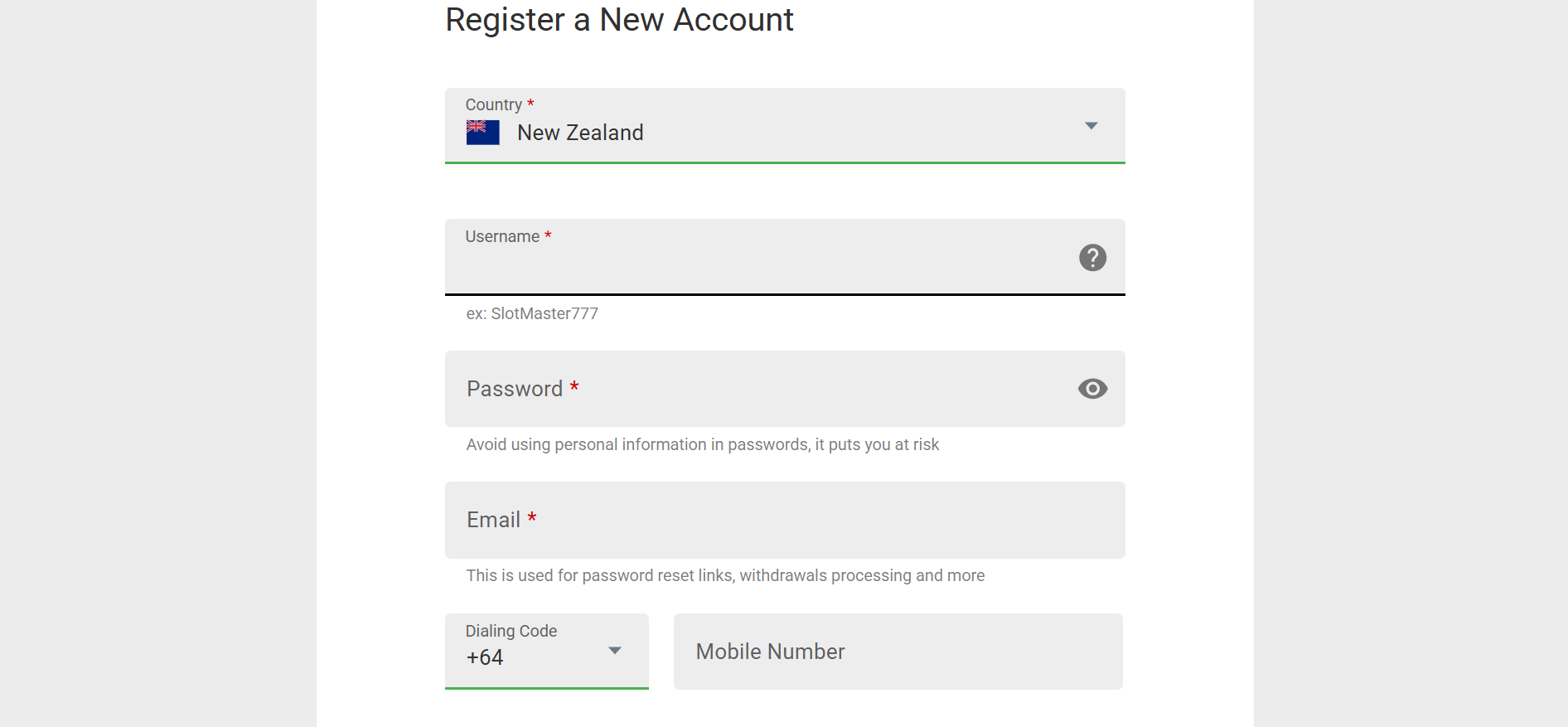Image resolution: width=1568 pixels, height=727 pixels.
Task: Click the Username help question mark icon
Action: pos(1092,258)
